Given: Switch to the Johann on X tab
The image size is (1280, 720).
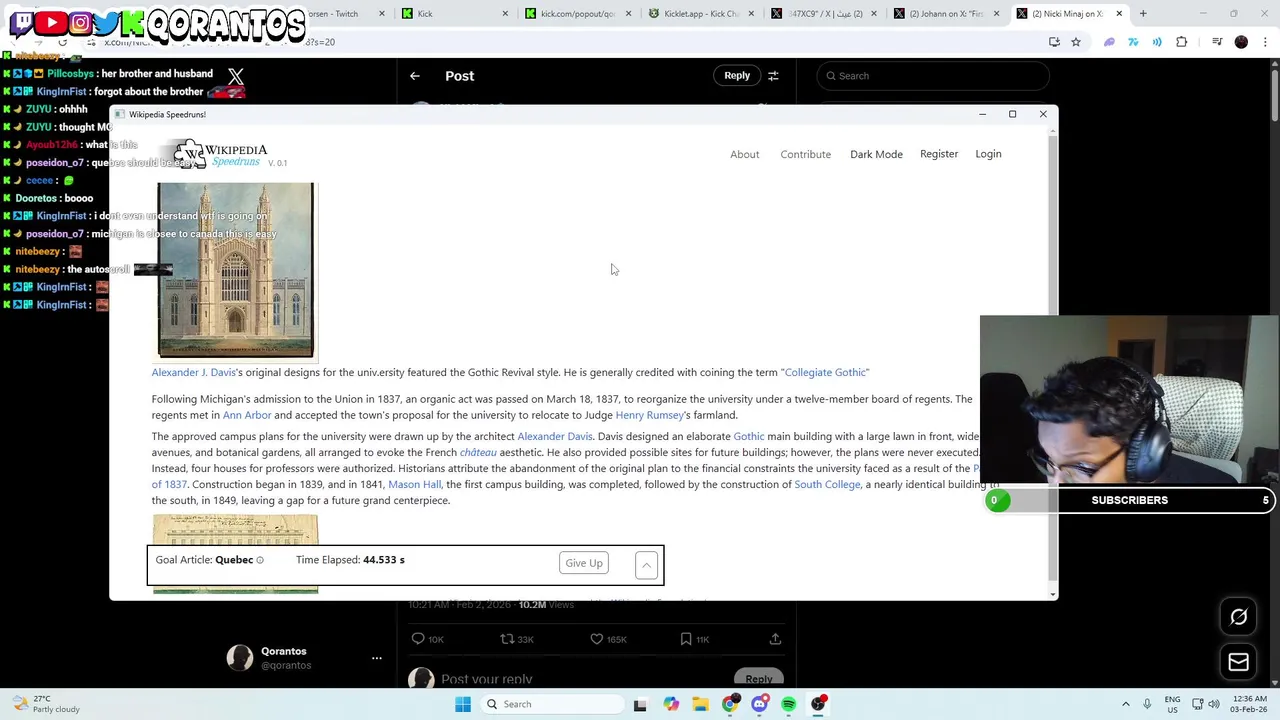Looking at the screenshot, I should point(949,14).
